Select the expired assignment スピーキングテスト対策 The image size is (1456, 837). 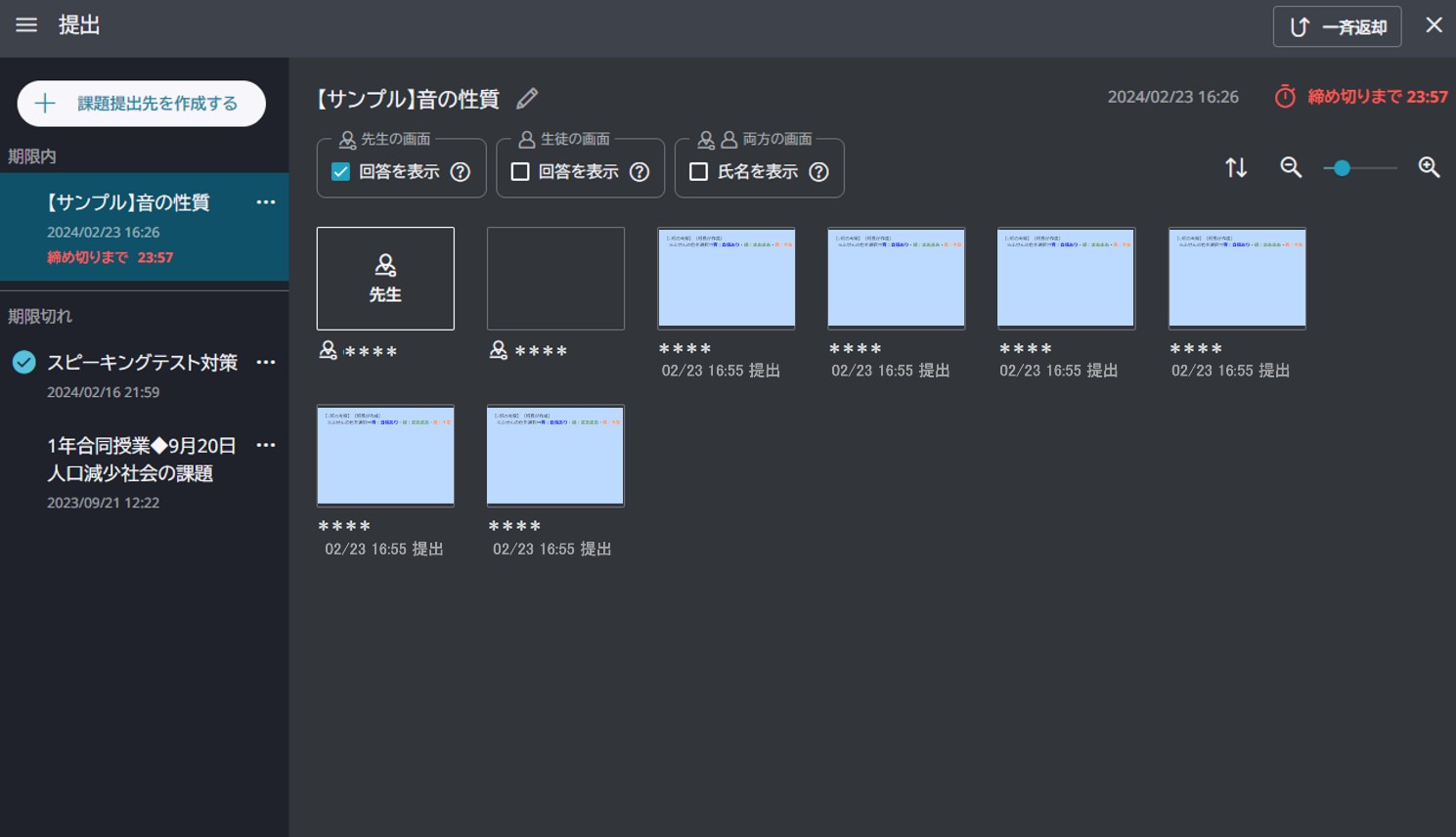(x=142, y=362)
